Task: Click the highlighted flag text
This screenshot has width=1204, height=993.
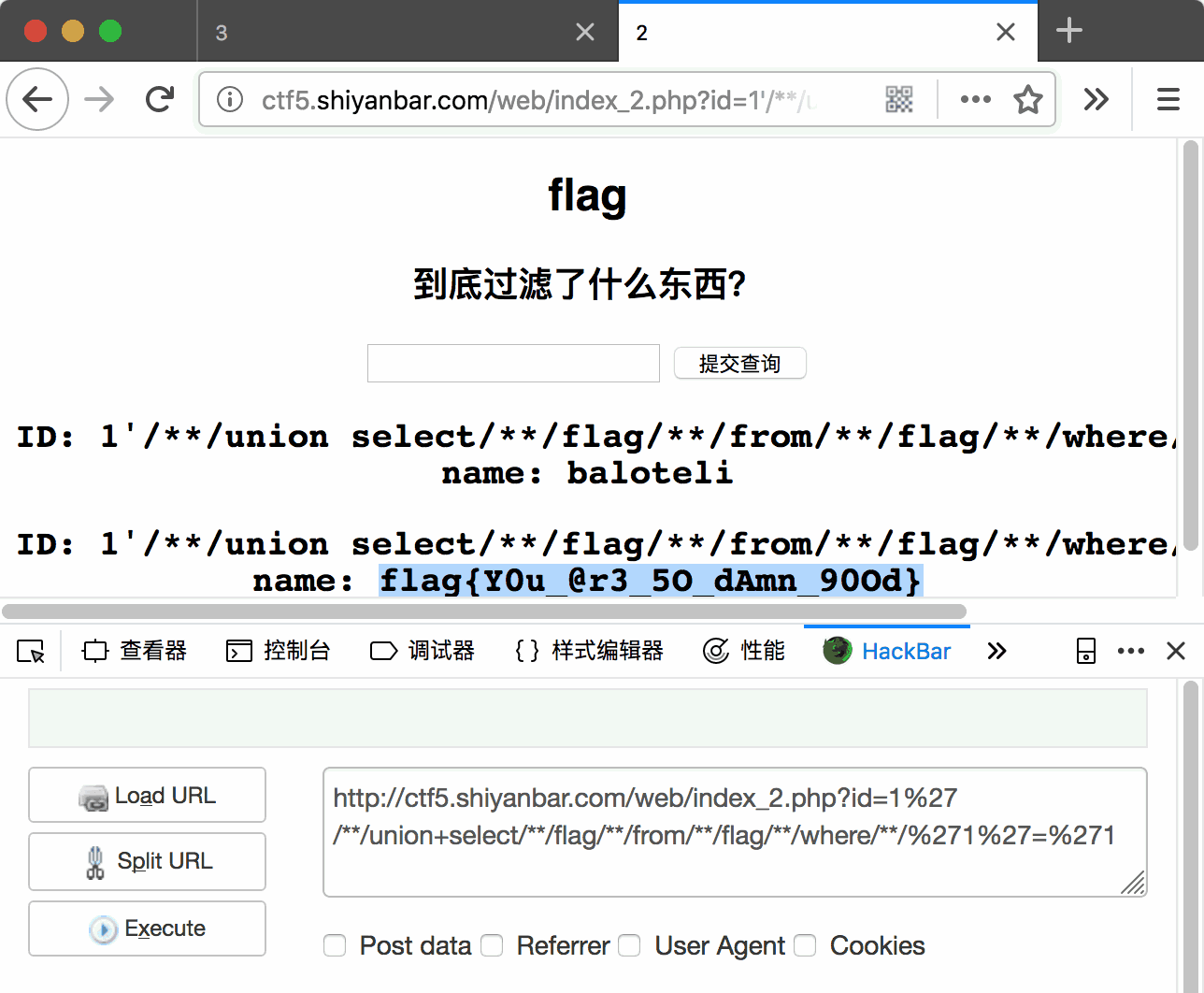Action: (x=651, y=580)
